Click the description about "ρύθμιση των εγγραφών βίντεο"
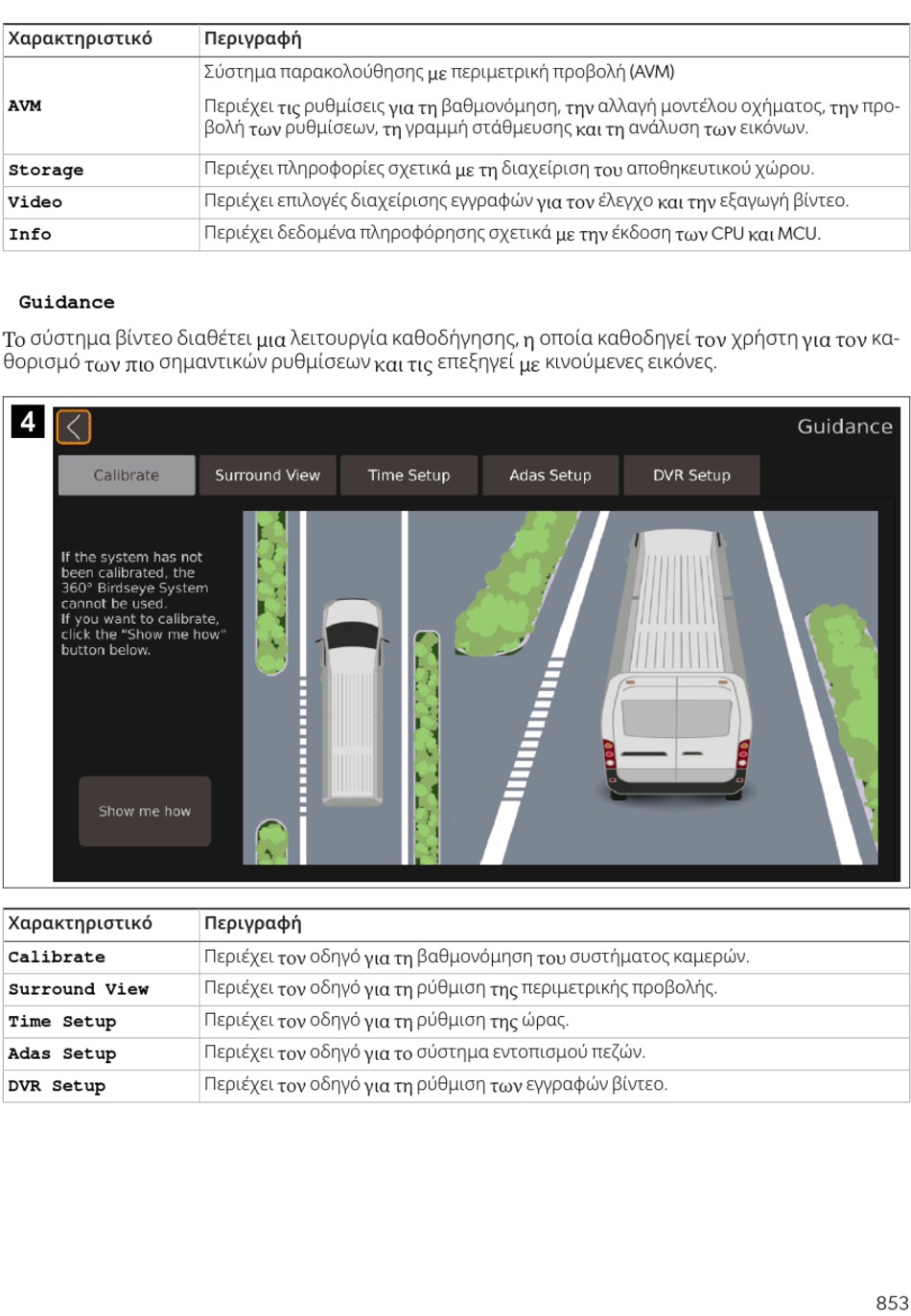Viewport: 911px width, 1316px height. point(435,1085)
